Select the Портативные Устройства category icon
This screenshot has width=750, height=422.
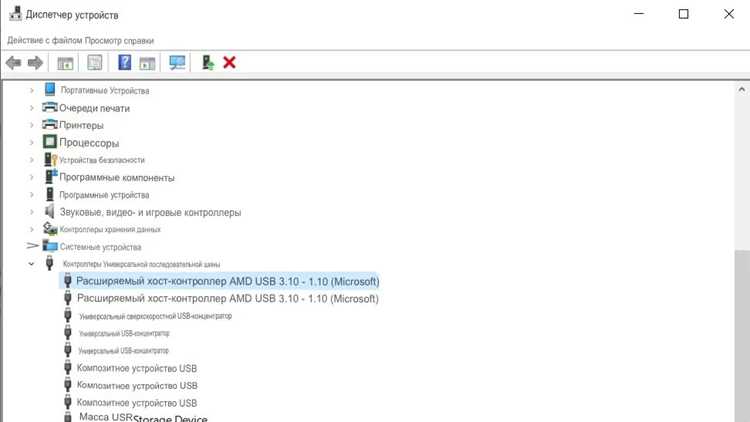coord(50,89)
